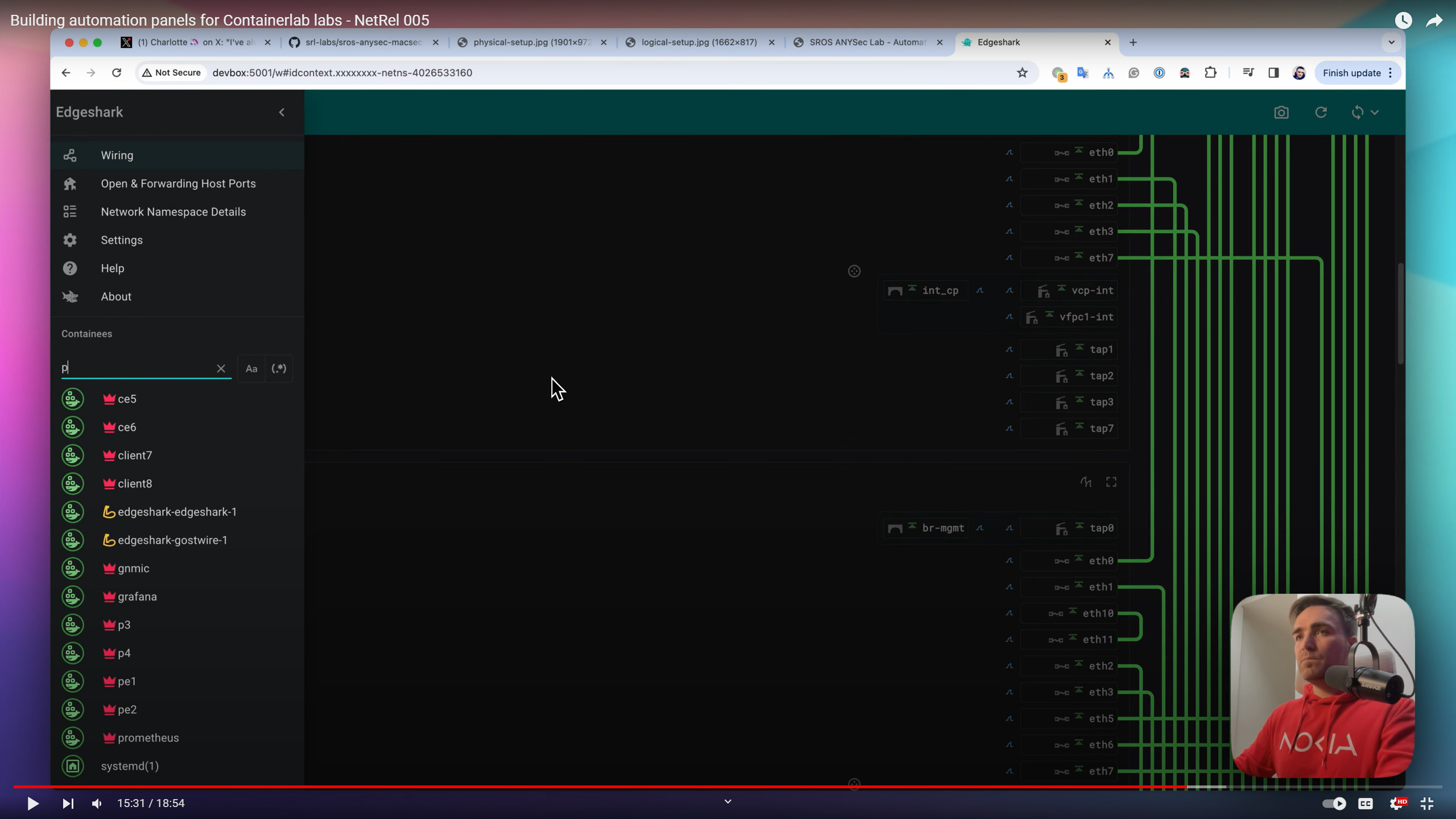Select the pe1 containee from sidebar
The height and width of the screenshot is (819, 1456).
127,681
